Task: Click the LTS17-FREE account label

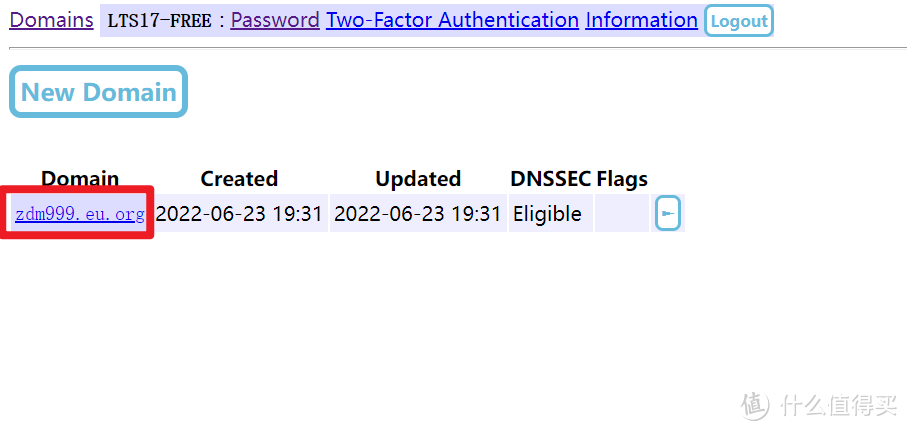Action: [x=160, y=21]
